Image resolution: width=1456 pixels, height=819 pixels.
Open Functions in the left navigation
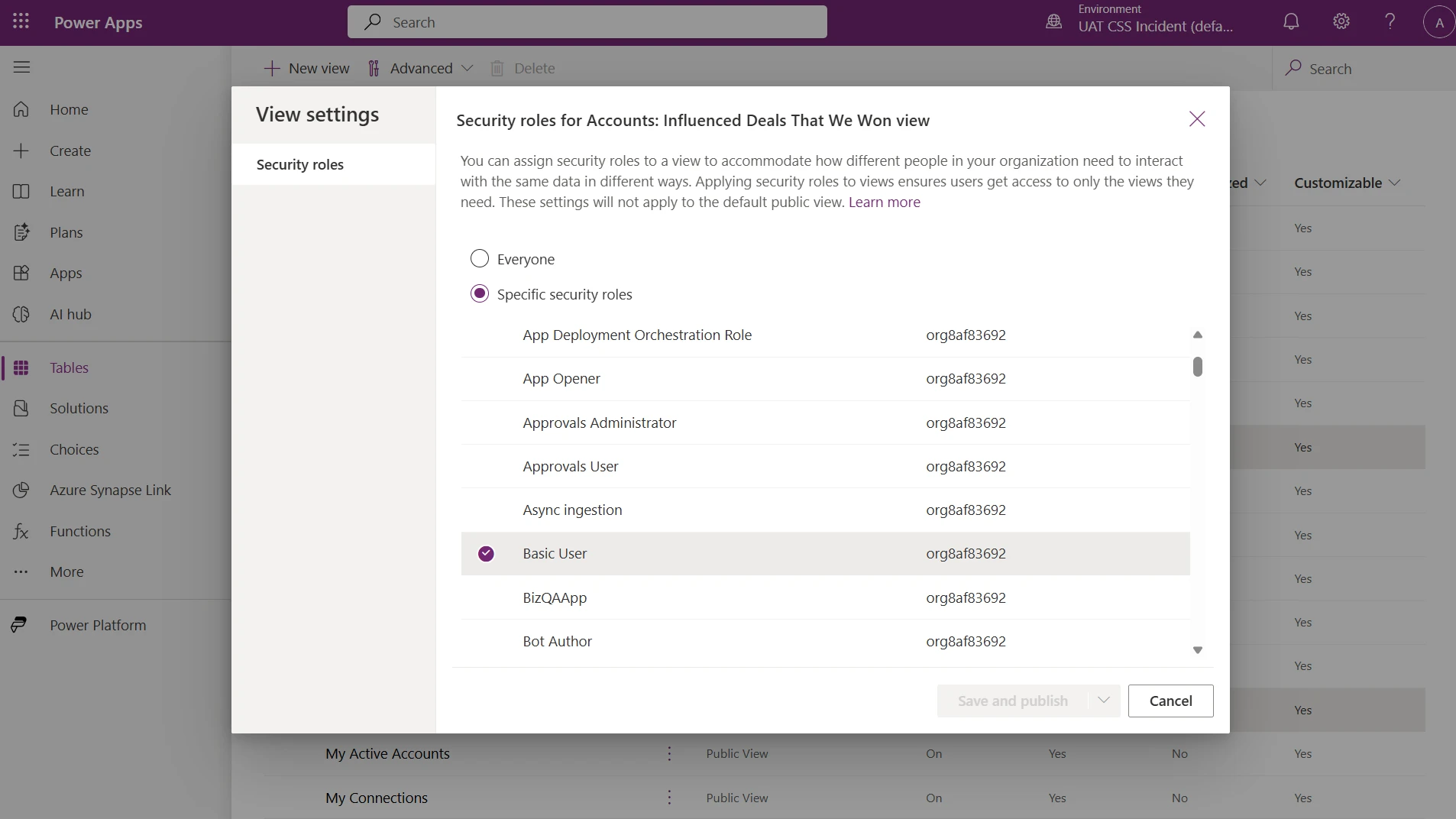tap(80, 531)
